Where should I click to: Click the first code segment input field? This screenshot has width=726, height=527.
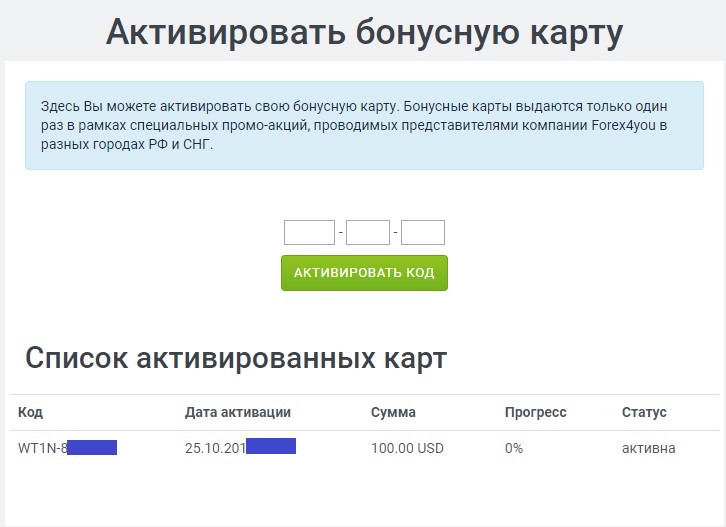309,233
